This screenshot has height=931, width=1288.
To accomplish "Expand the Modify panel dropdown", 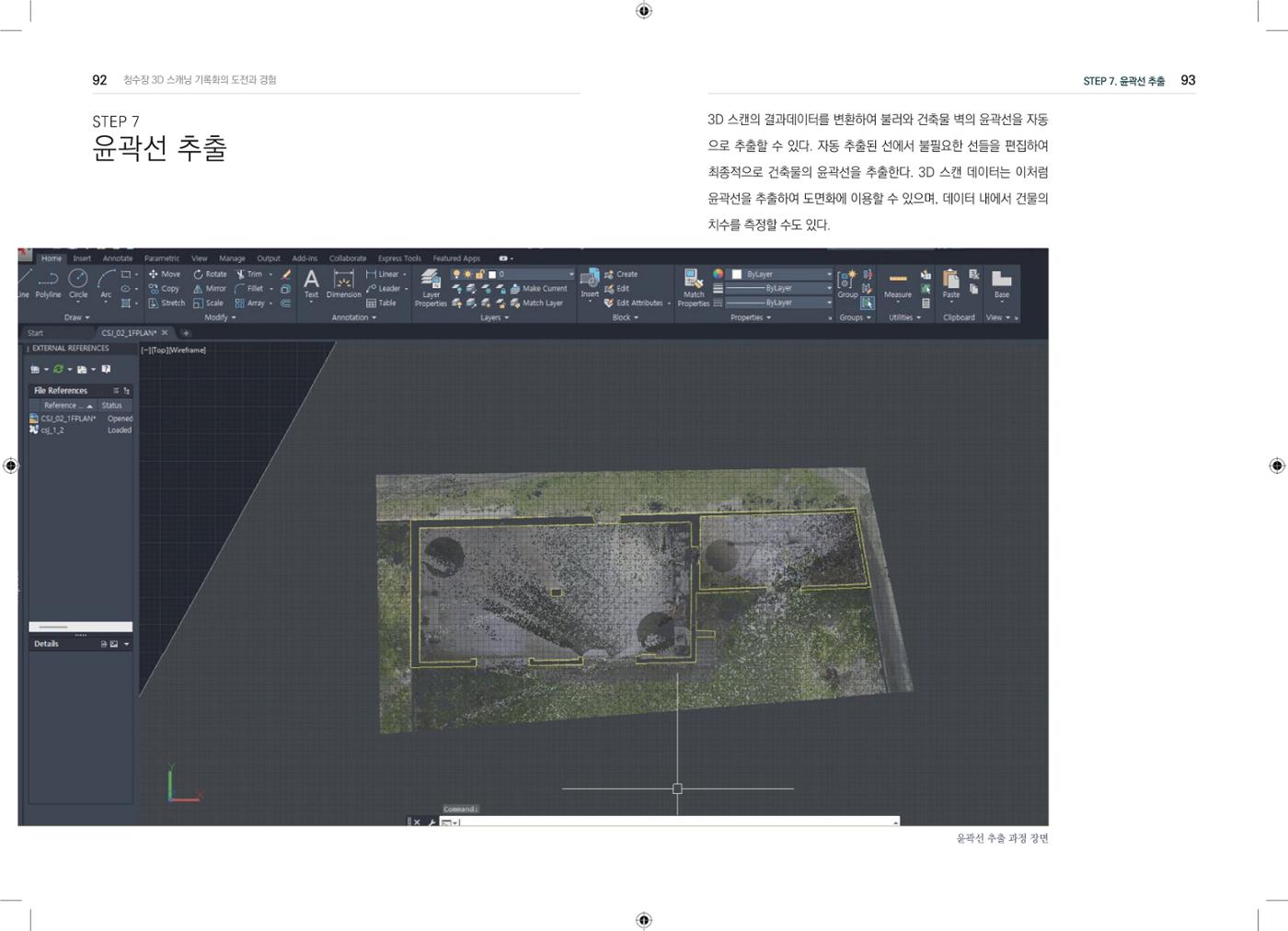I will (220, 317).
